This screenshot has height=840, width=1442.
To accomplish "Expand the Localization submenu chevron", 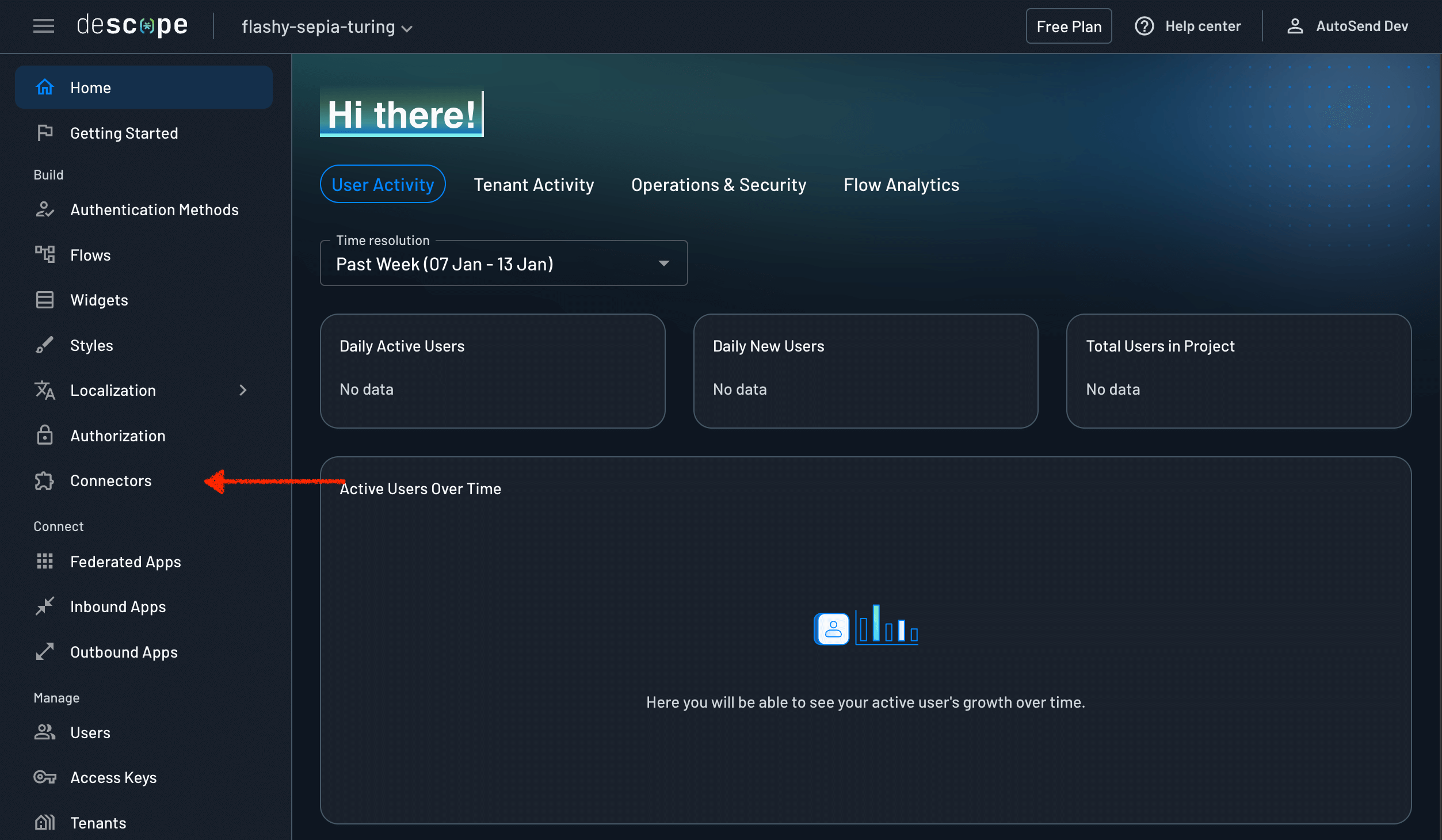I will [x=243, y=391].
